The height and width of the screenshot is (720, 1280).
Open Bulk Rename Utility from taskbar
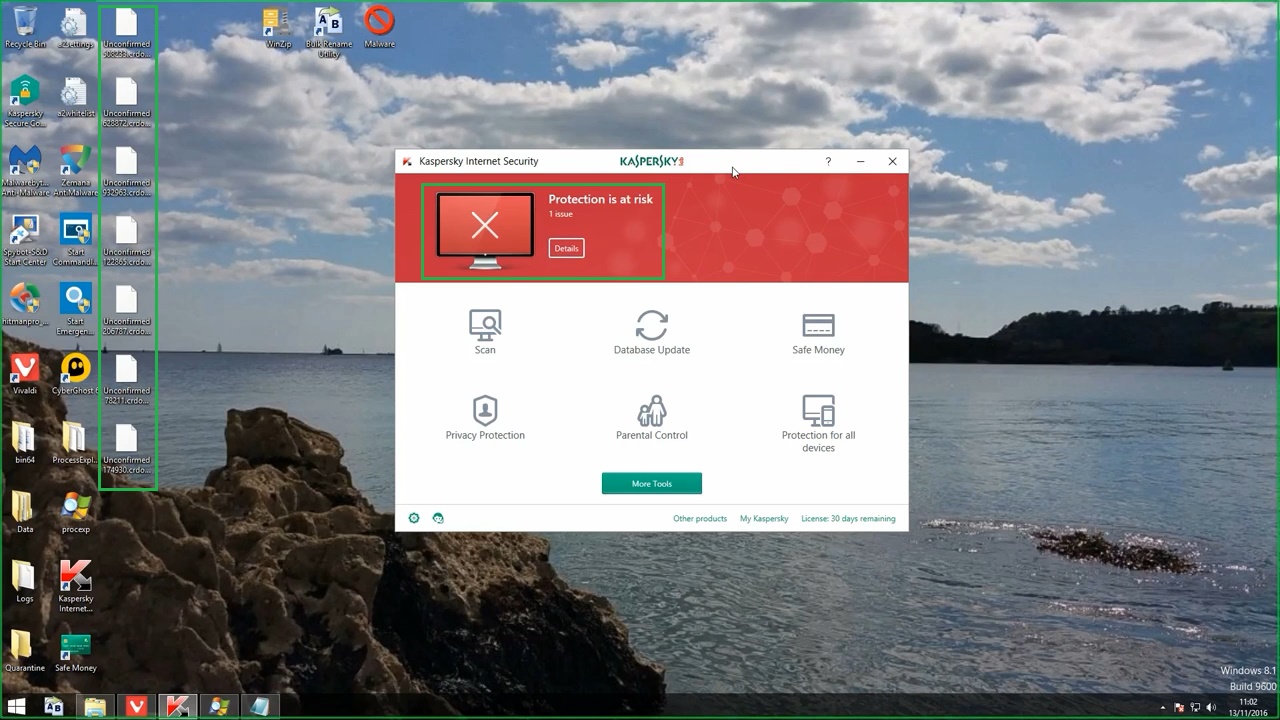click(x=54, y=707)
